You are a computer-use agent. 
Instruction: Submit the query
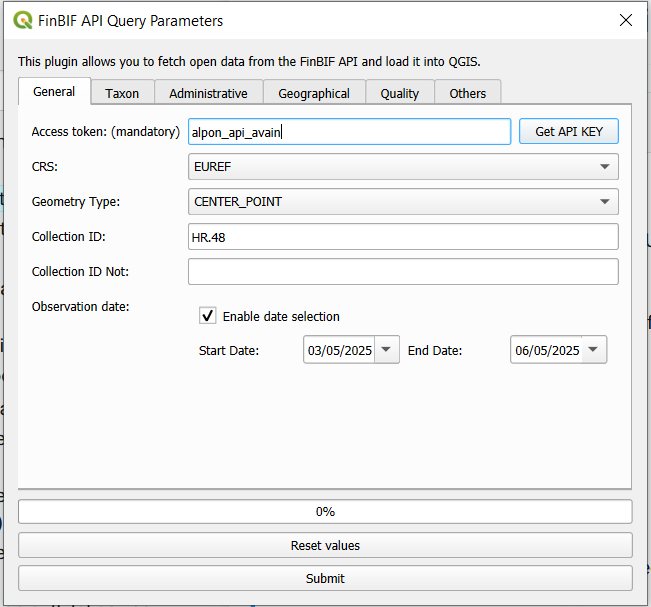(325, 578)
